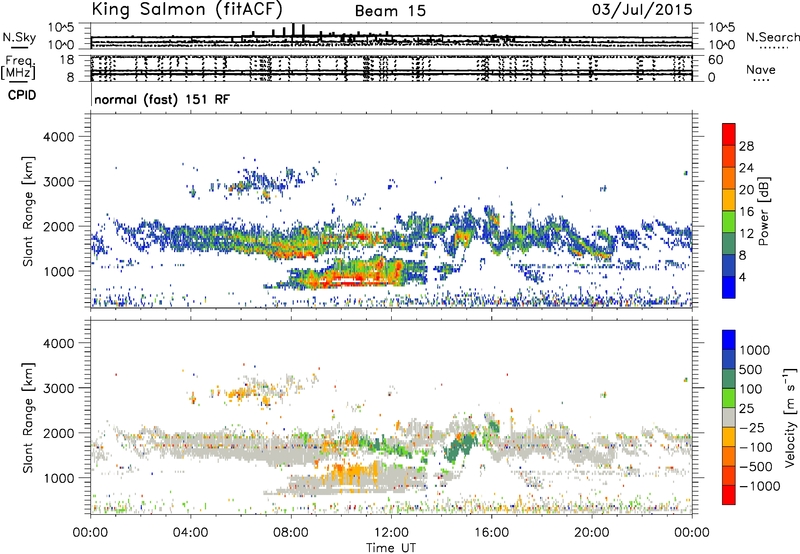
Task: Click the blue bottom segment of Power colorbar
Action: coord(729,287)
